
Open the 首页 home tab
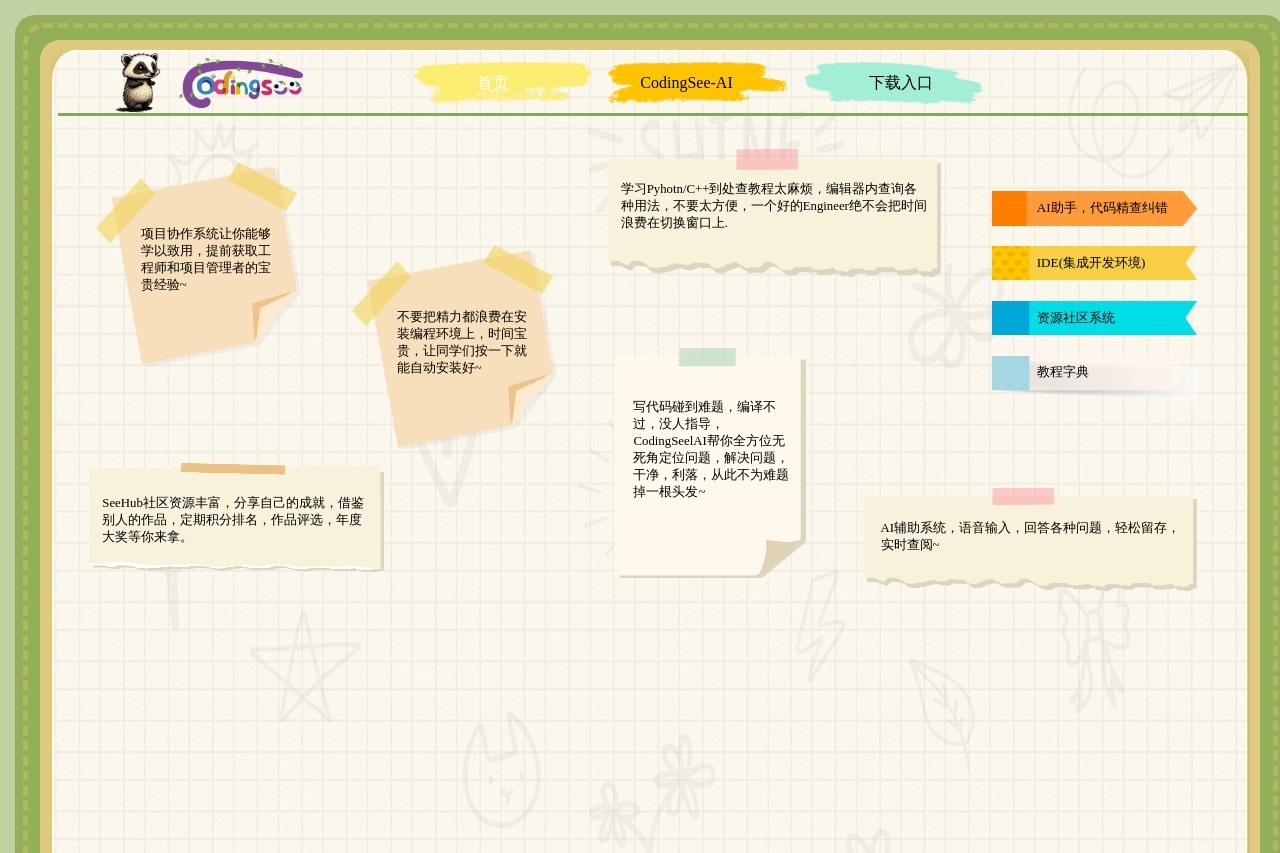pyautogui.click(x=493, y=83)
